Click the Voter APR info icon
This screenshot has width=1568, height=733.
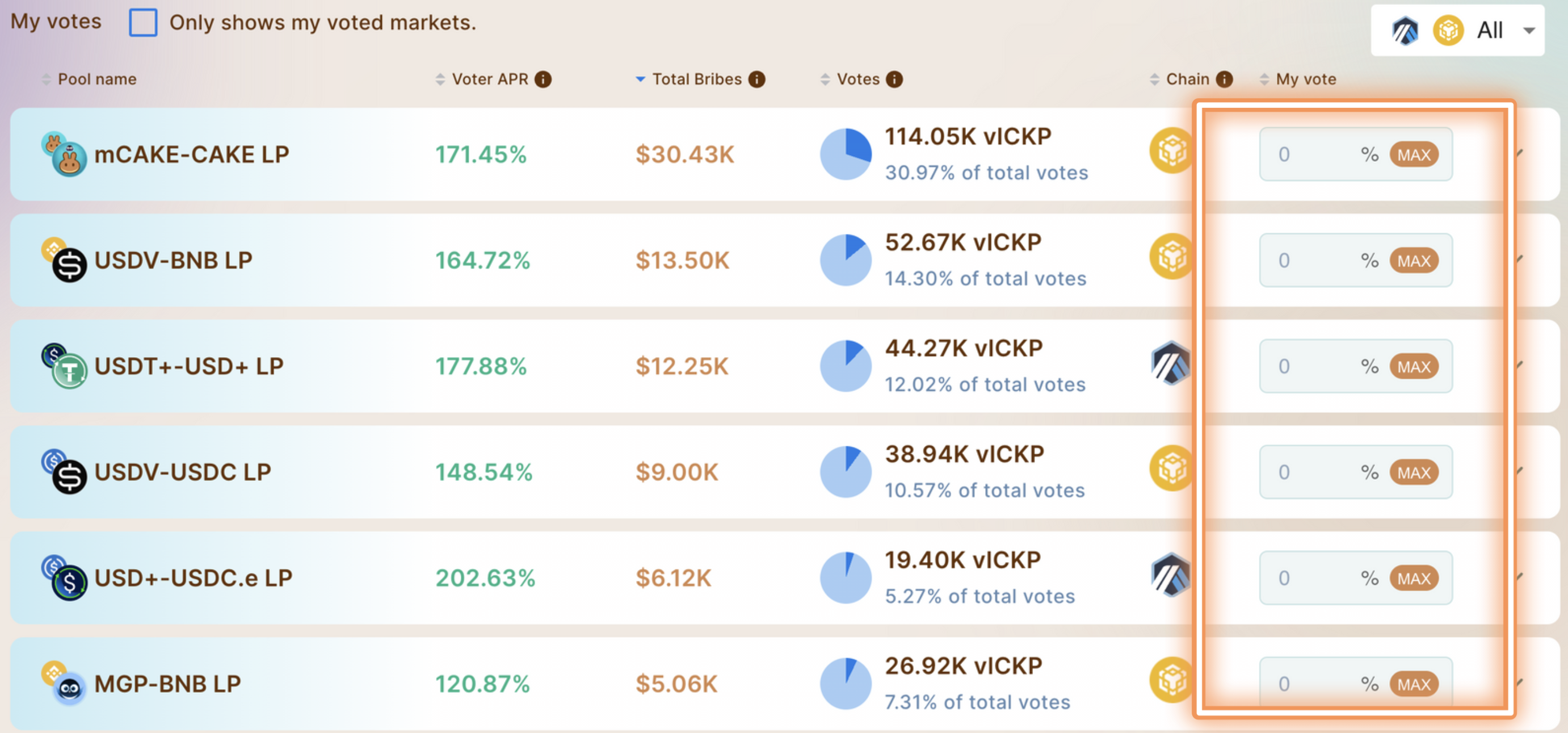point(543,79)
